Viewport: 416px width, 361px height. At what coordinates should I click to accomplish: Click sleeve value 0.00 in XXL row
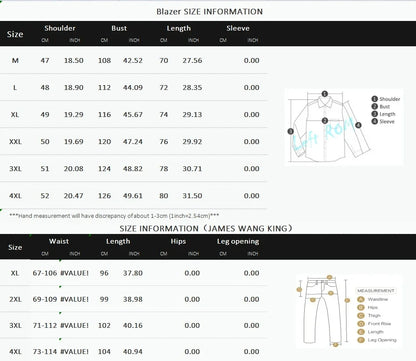click(251, 142)
